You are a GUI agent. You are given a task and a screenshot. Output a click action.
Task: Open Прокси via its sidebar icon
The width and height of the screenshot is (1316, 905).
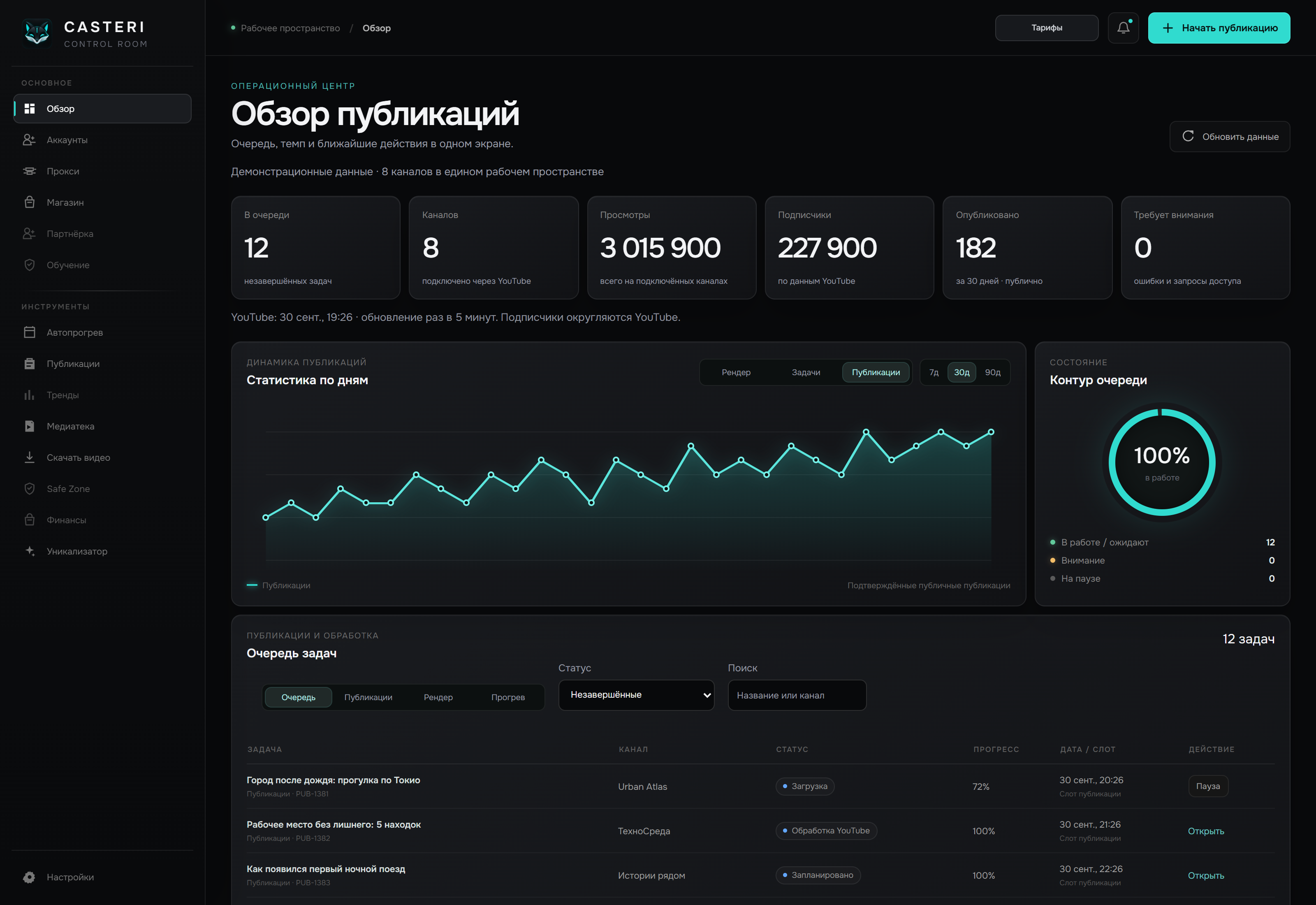click(x=30, y=171)
